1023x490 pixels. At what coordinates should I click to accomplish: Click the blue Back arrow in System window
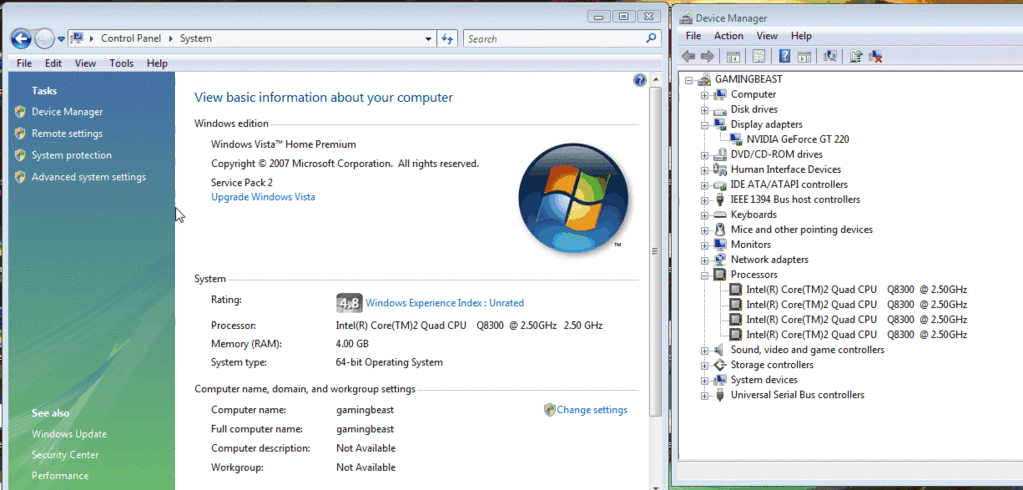point(20,39)
